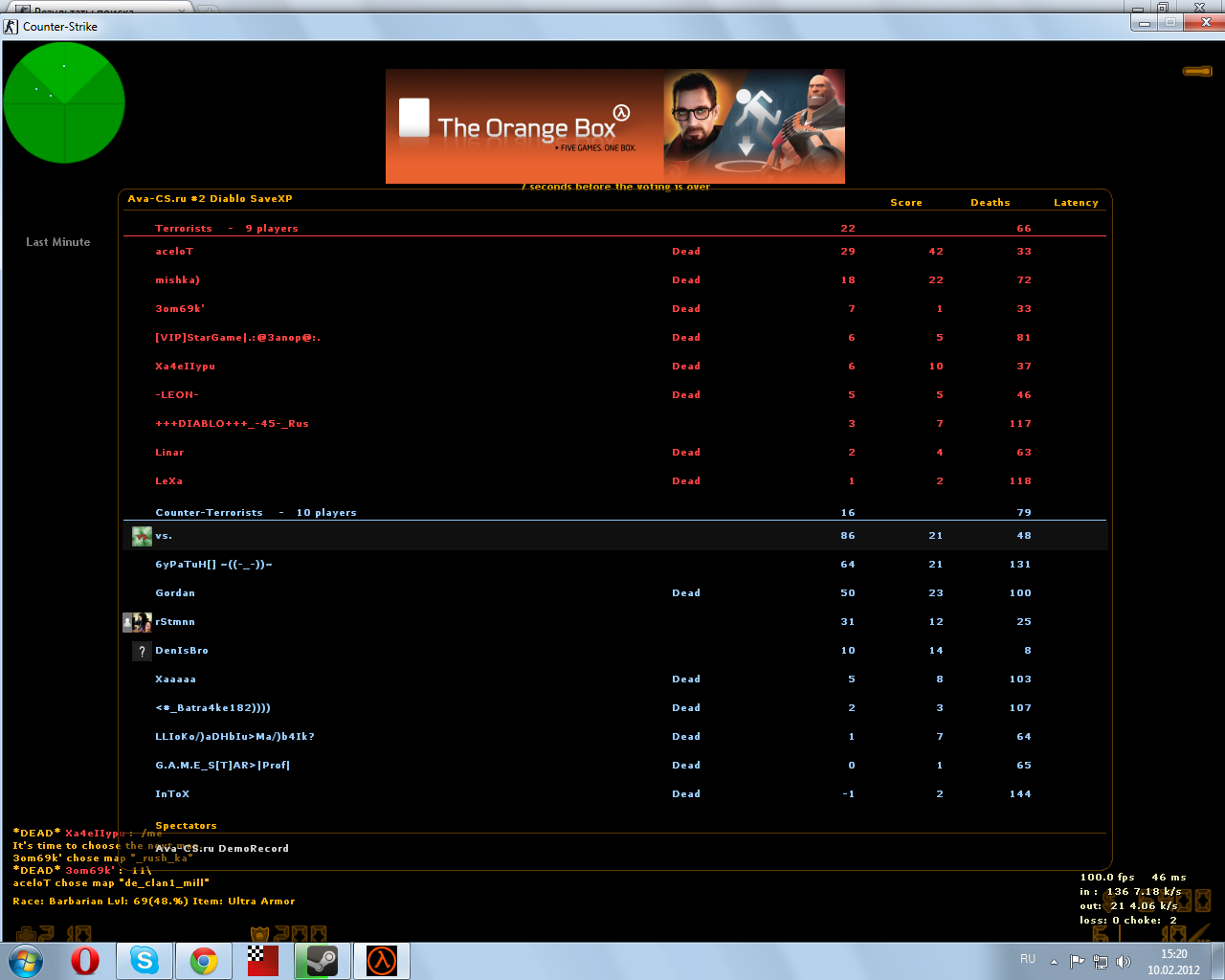Click Gordan's Dead status
The height and width of the screenshot is (980, 1225).
tap(686, 593)
